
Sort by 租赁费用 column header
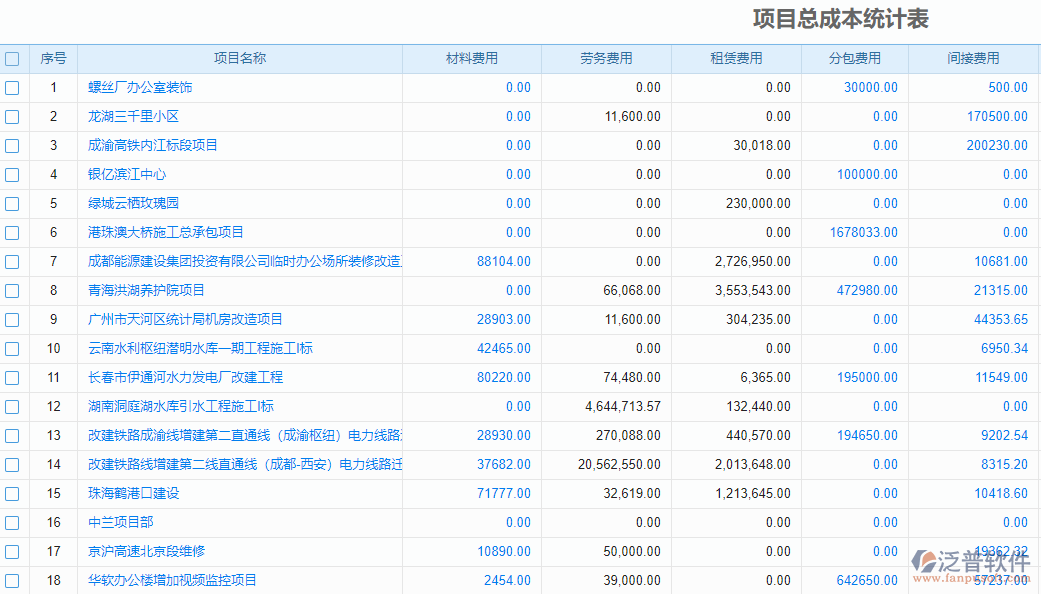tap(736, 59)
